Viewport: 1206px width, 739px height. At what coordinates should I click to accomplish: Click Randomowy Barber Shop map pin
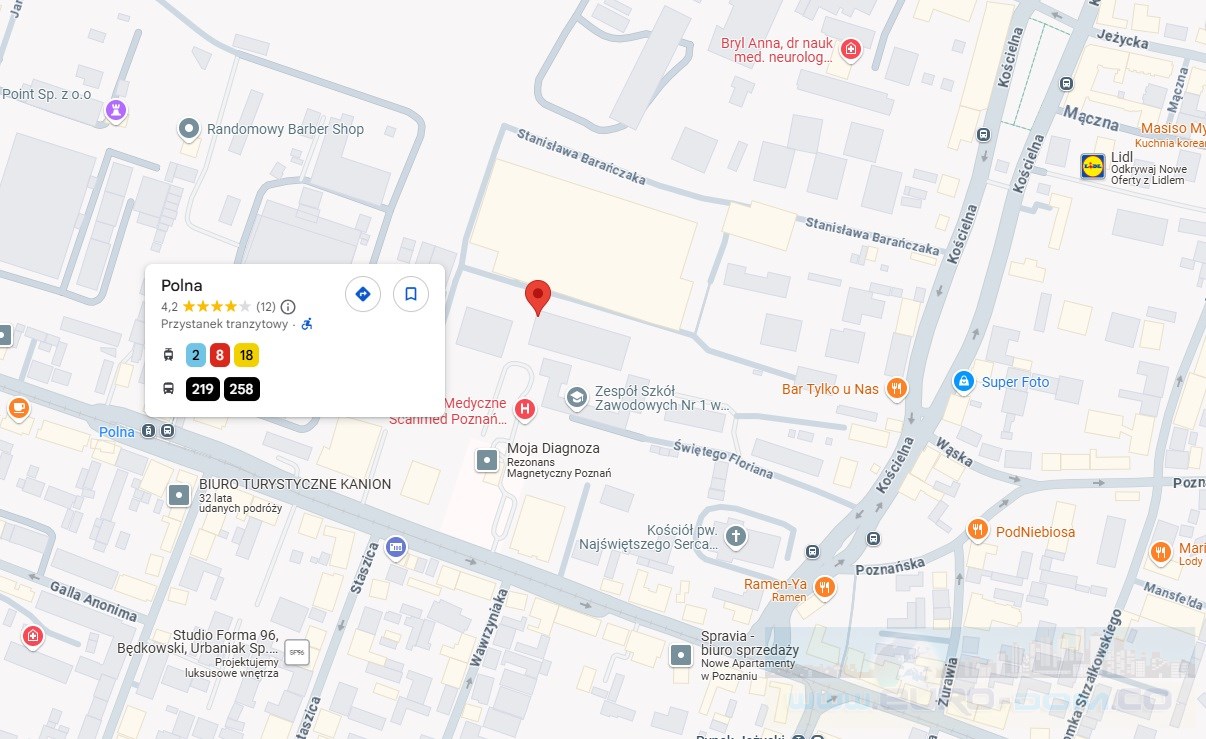pyautogui.click(x=189, y=129)
